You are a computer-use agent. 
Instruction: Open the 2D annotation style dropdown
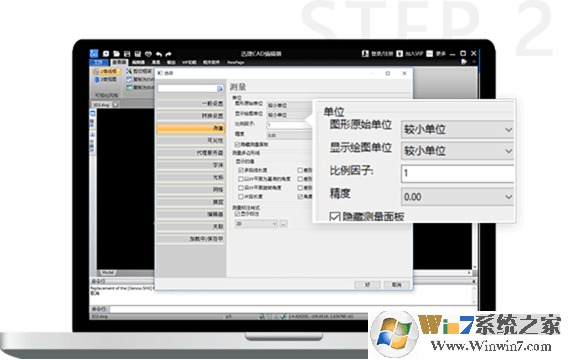(x=256, y=224)
